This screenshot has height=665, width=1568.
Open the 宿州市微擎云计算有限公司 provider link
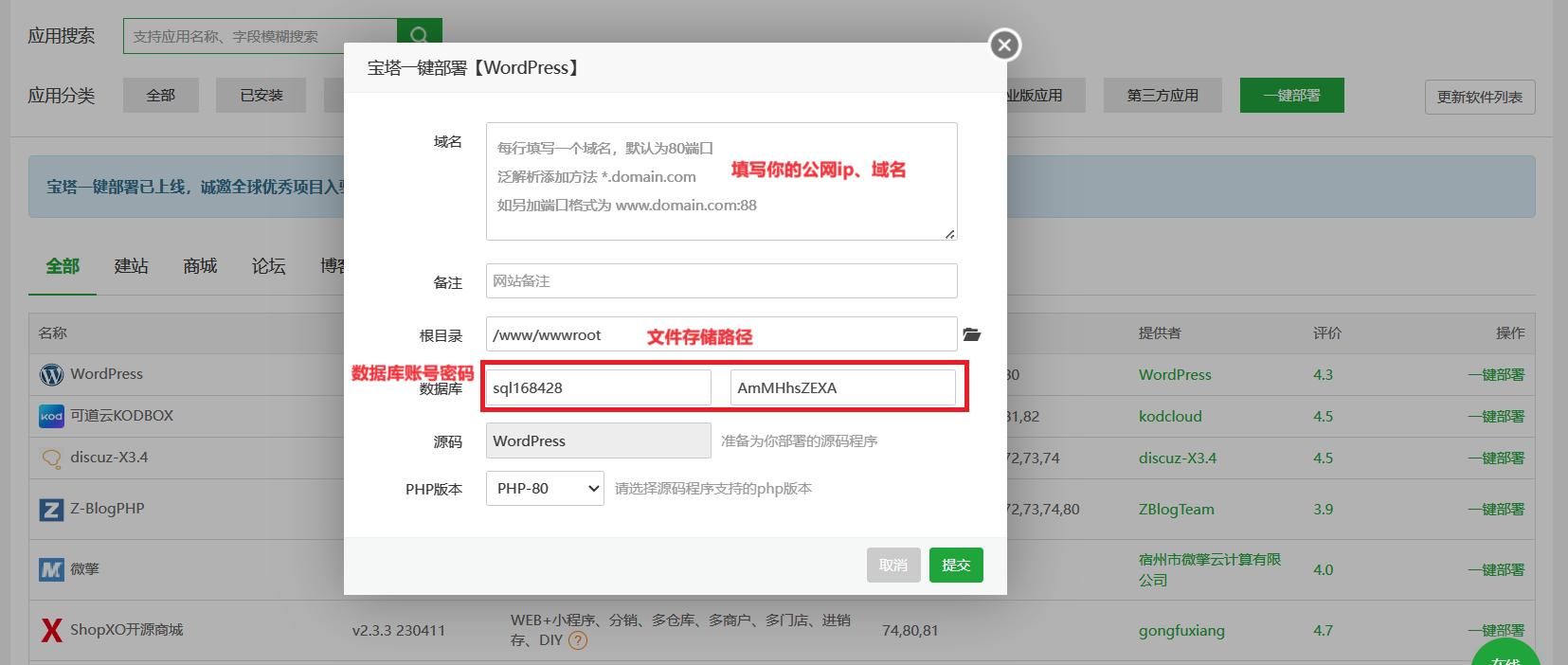pyautogui.click(x=1210, y=570)
